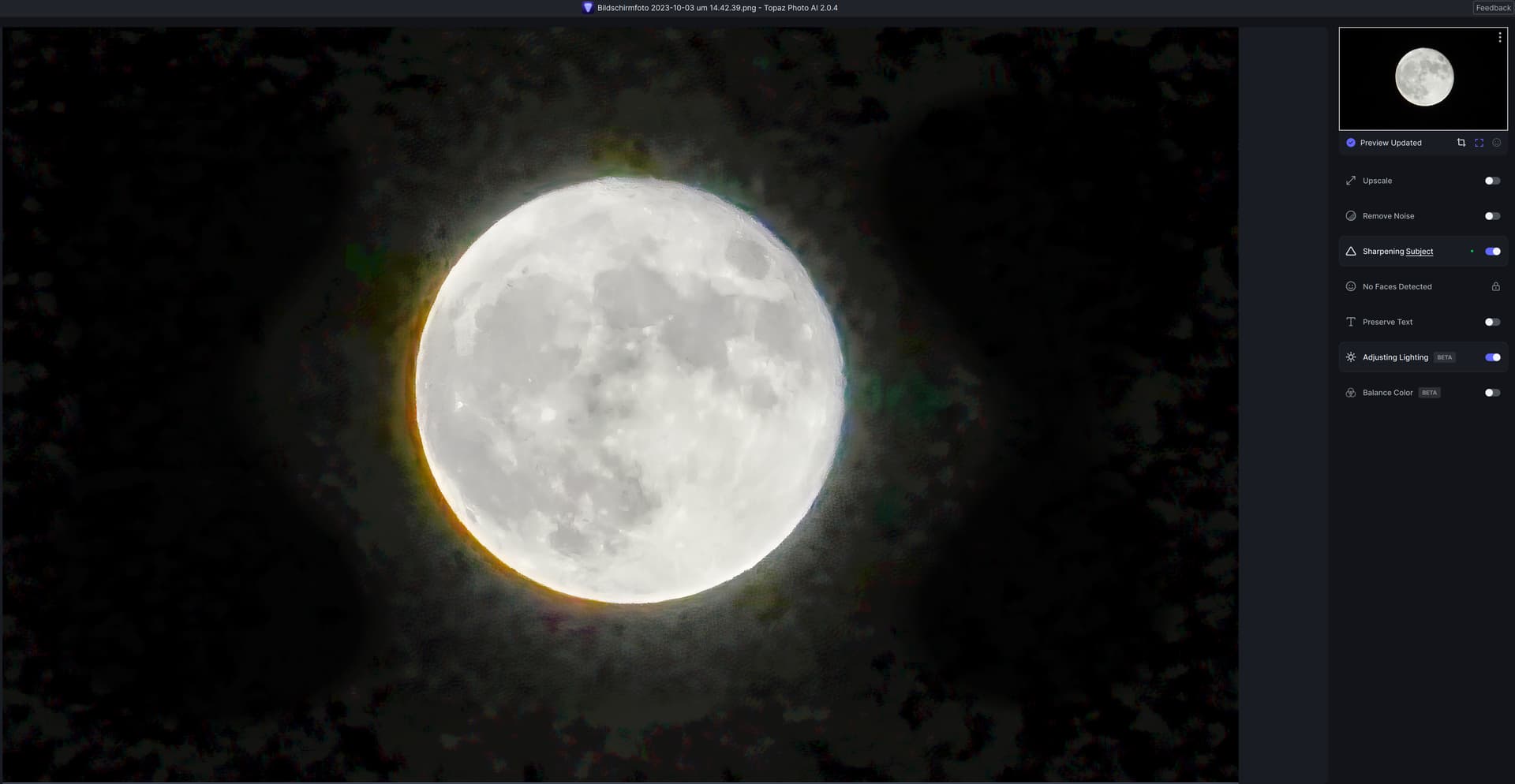Screen dimensions: 1515x784
Task: Enable the Upscale toggle
Action: [1491, 181]
